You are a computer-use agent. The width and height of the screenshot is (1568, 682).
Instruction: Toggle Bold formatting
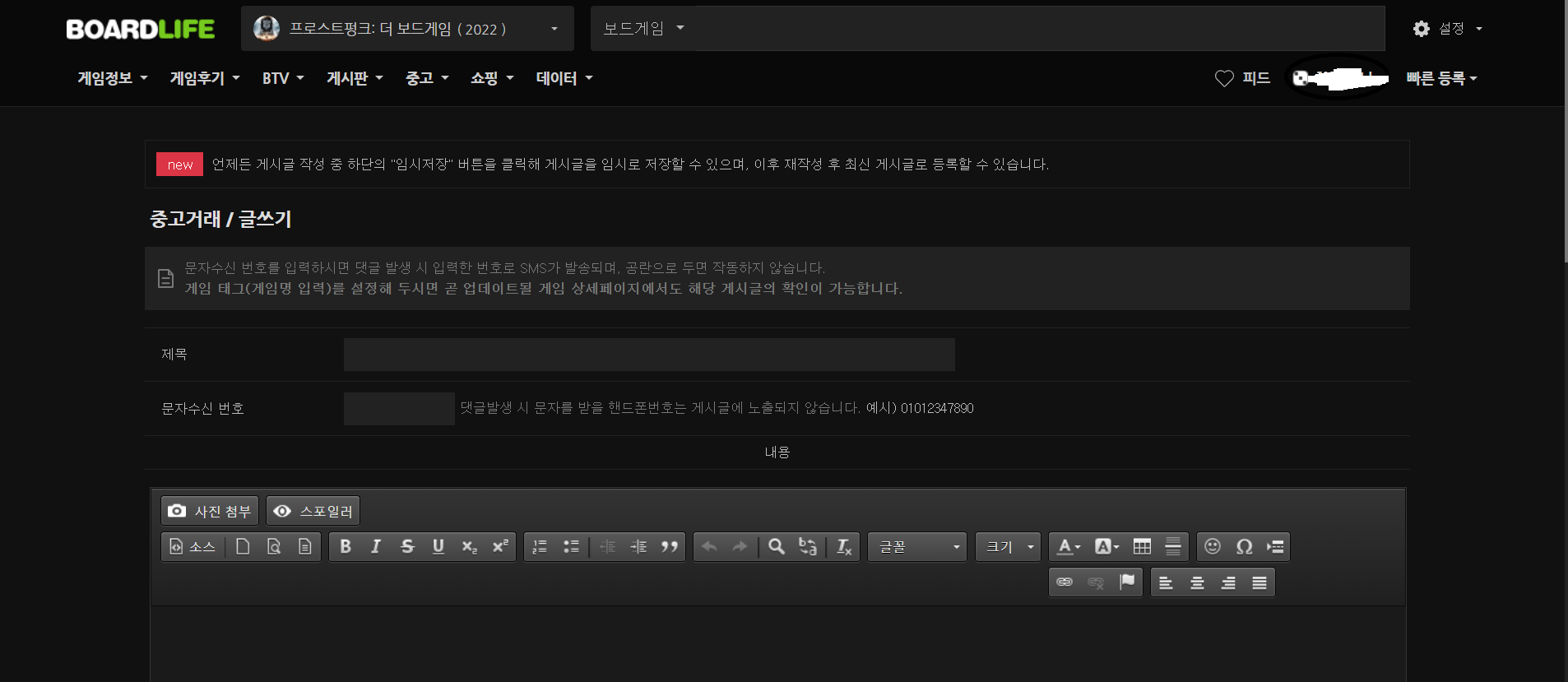[346, 546]
